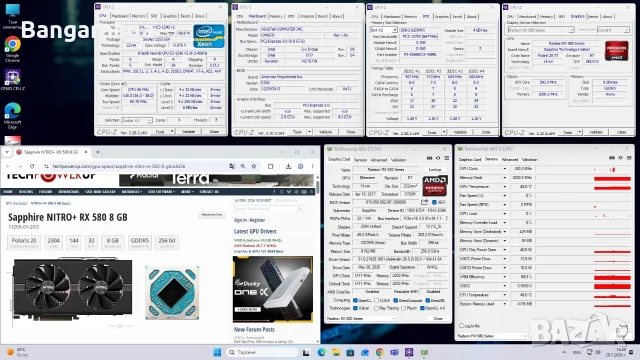Toggle the Vulkan checkbox
640x360 pixels.
pyautogui.click(x=355, y=308)
